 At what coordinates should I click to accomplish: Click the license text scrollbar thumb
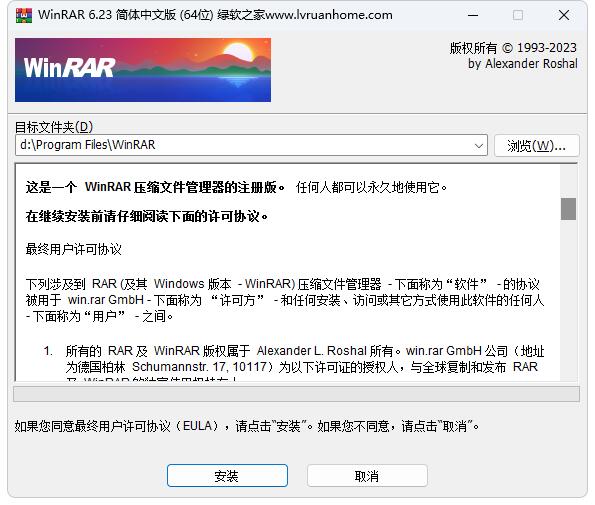coord(568,209)
